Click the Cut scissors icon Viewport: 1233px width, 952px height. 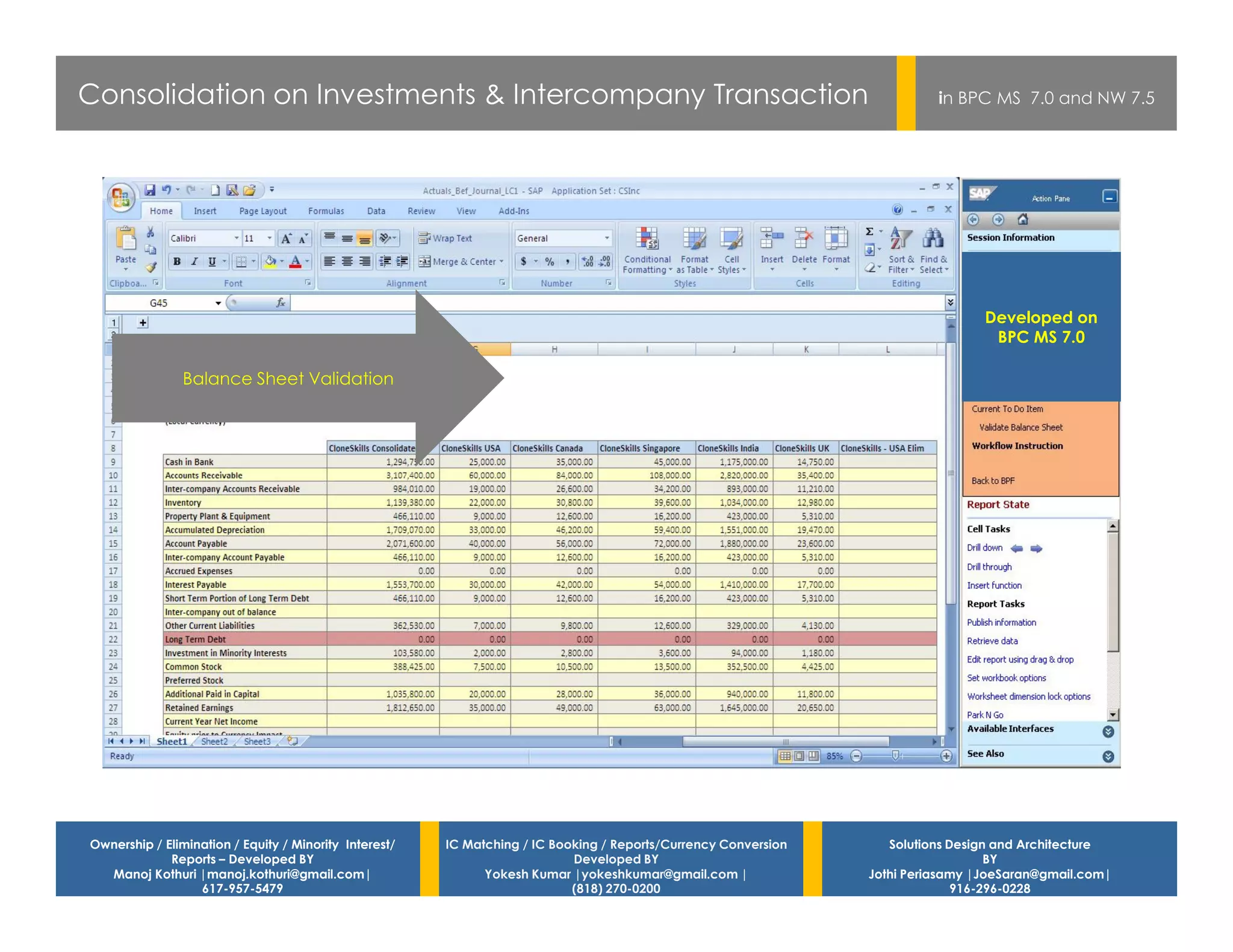(x=151, y=232)
